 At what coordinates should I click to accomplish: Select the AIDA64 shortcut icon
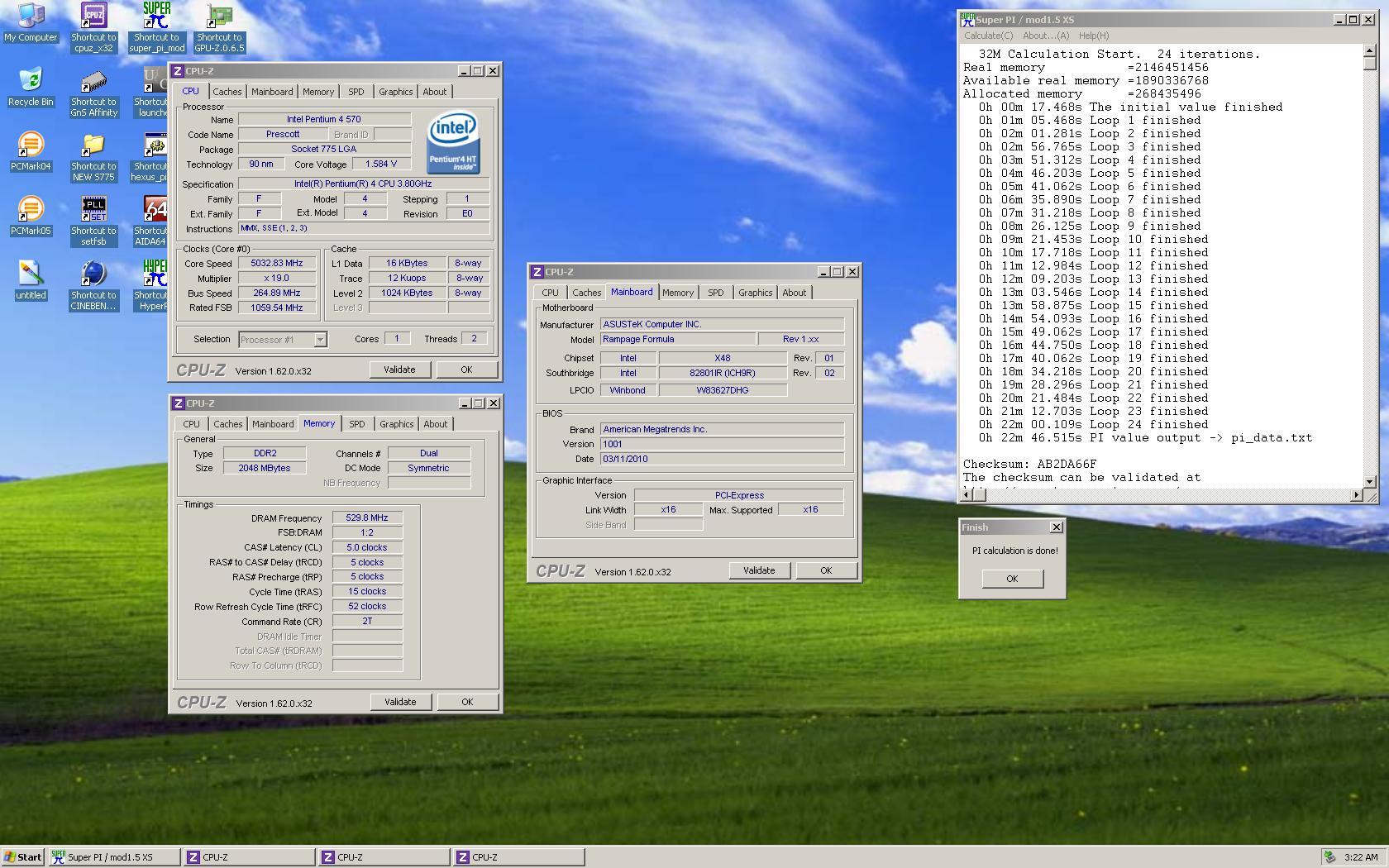(152, 222)
